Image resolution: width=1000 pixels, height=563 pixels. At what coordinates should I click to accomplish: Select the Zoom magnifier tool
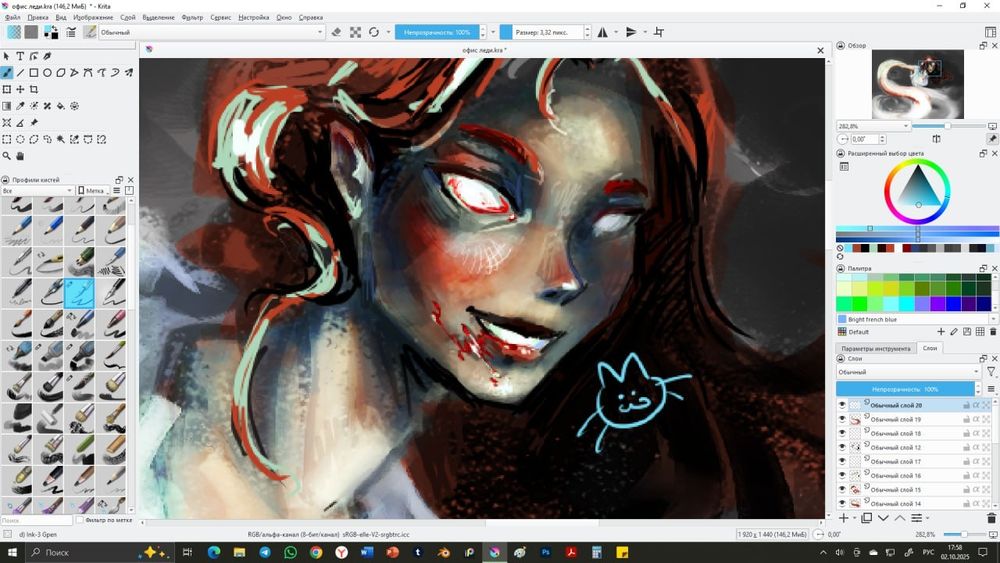coord(6,156)
